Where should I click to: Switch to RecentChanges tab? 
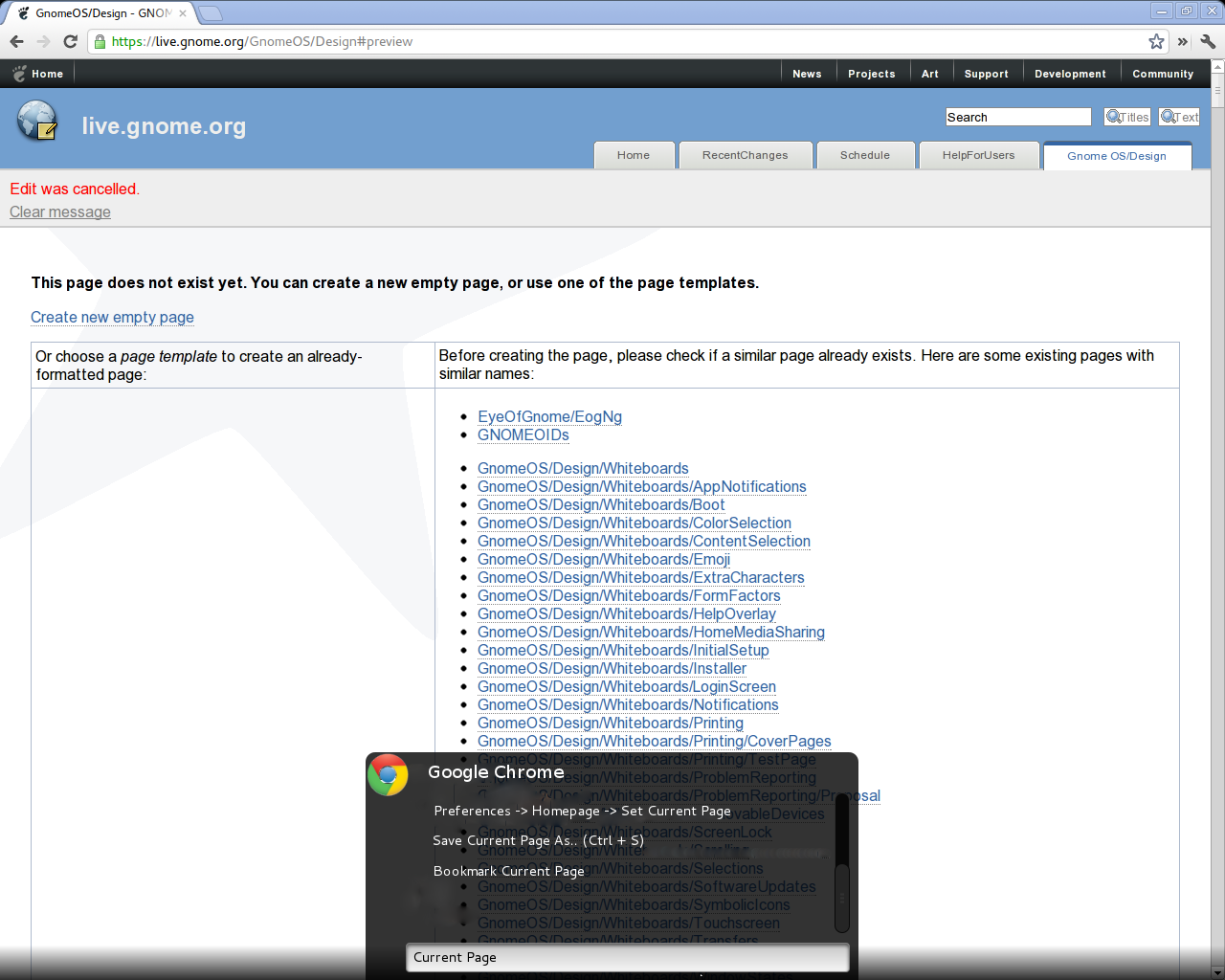[x=746, y=155]
